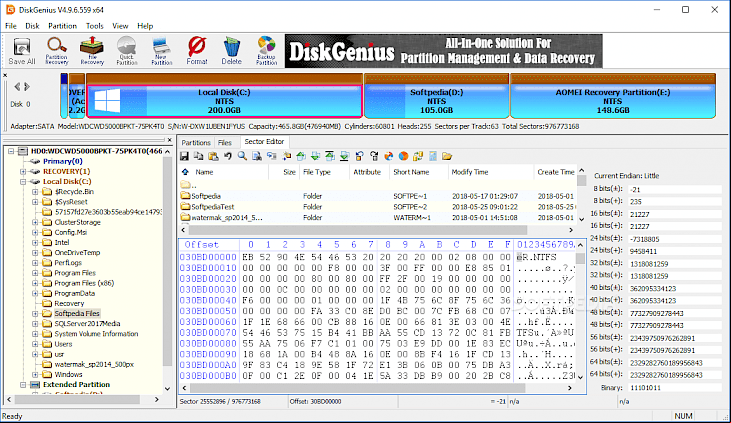Image resolution: width=731 pixels, height=423 pixels.
Task: Select the SoftpediaTest folder row
Action: click(378, 207)
